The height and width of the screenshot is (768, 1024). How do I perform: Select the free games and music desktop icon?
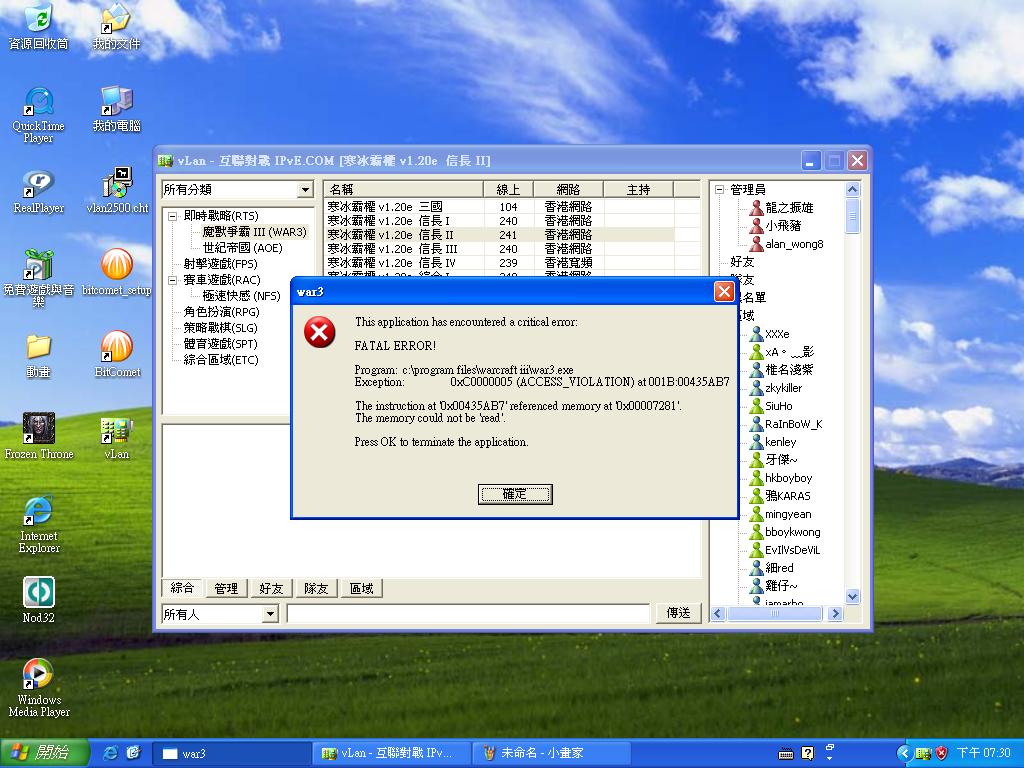[38, 278]
